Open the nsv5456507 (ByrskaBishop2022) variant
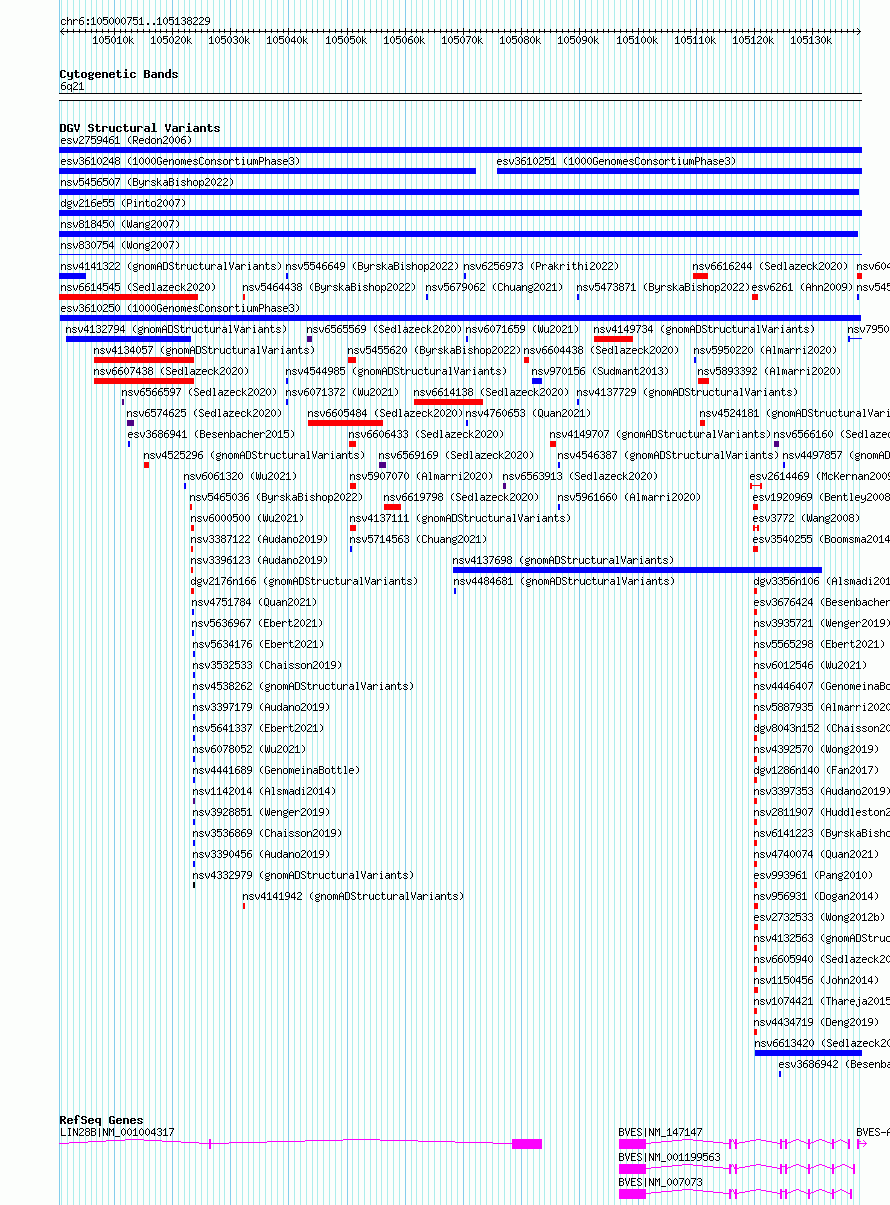 [x=147, y=182]
